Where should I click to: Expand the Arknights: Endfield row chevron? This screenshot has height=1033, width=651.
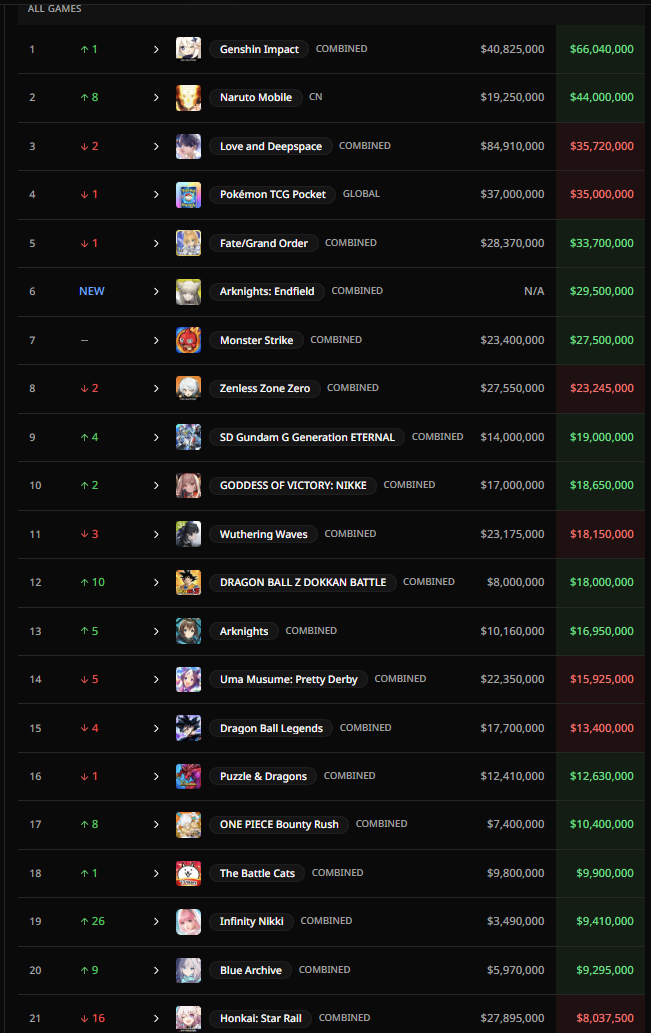[x=156, y=291]
